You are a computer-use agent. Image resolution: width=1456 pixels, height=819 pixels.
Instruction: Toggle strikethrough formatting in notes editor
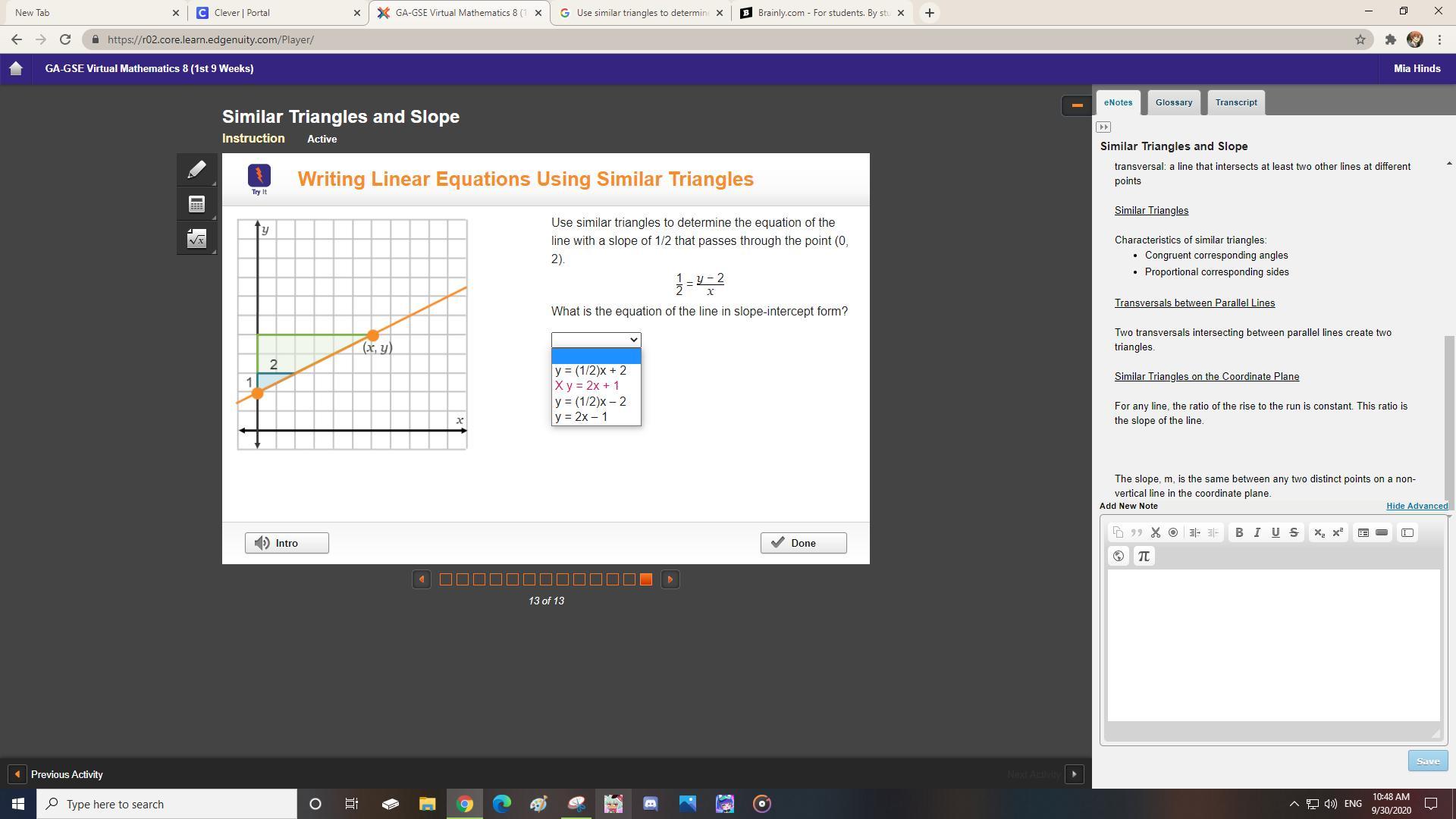(1294, 533)
